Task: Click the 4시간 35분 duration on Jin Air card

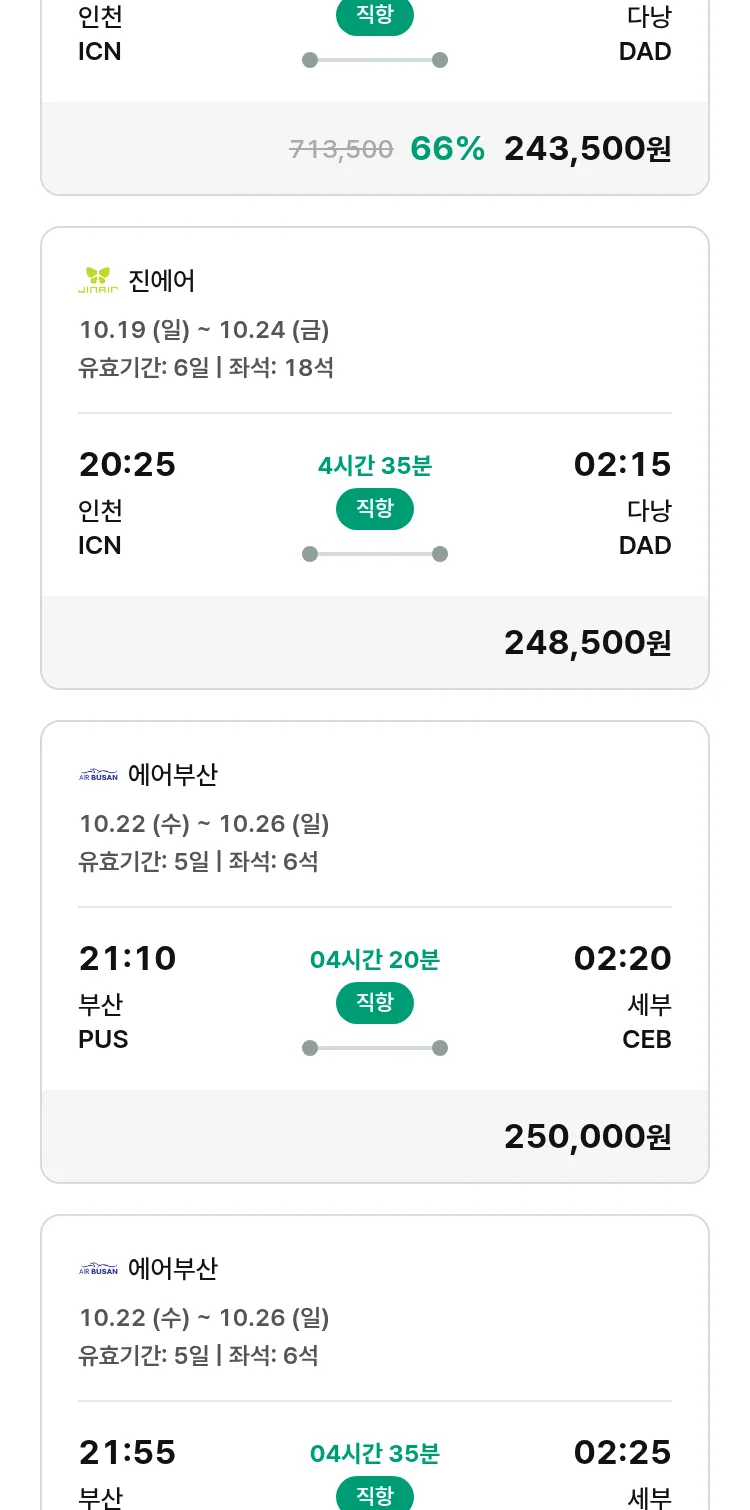Action: [x=375, y=466]
